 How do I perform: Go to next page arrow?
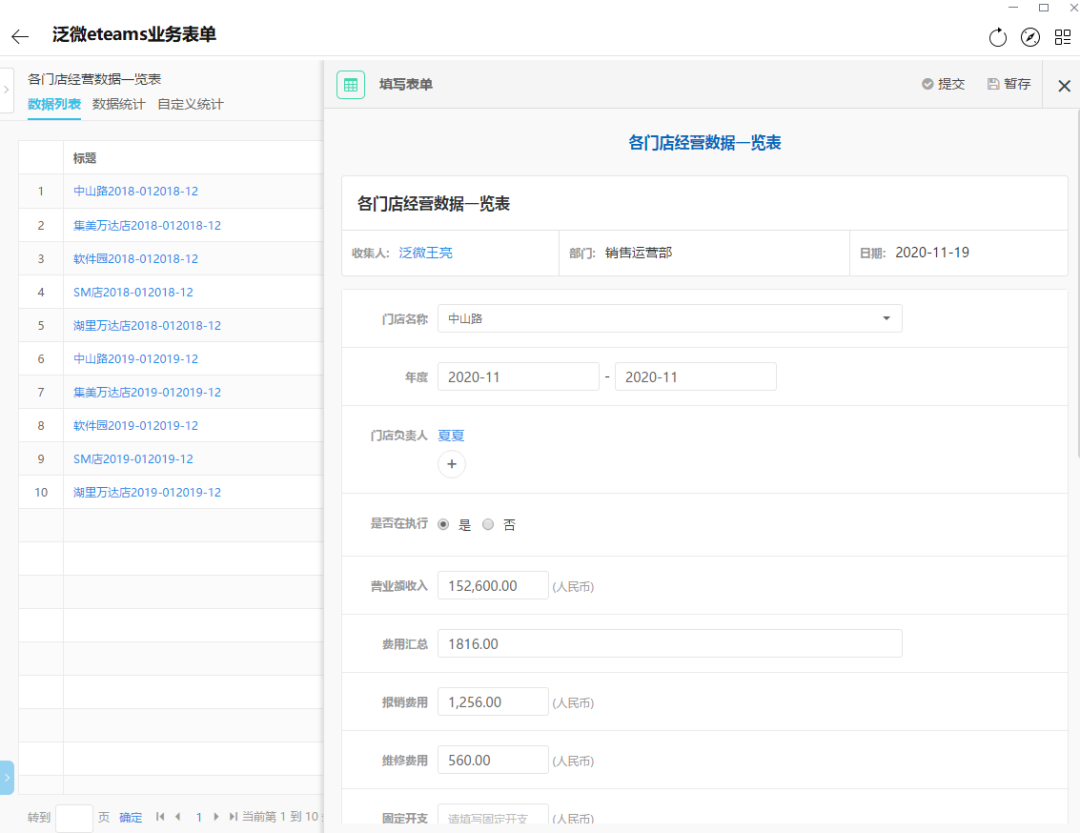coord(216,816)
